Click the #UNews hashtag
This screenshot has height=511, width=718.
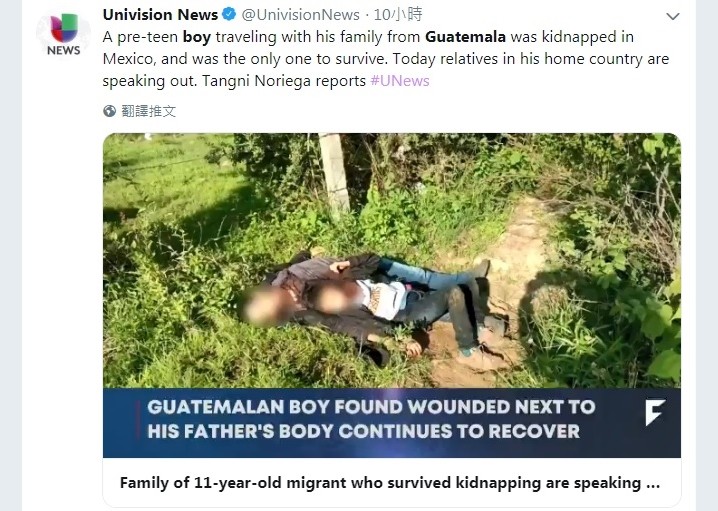click(400, 81)
